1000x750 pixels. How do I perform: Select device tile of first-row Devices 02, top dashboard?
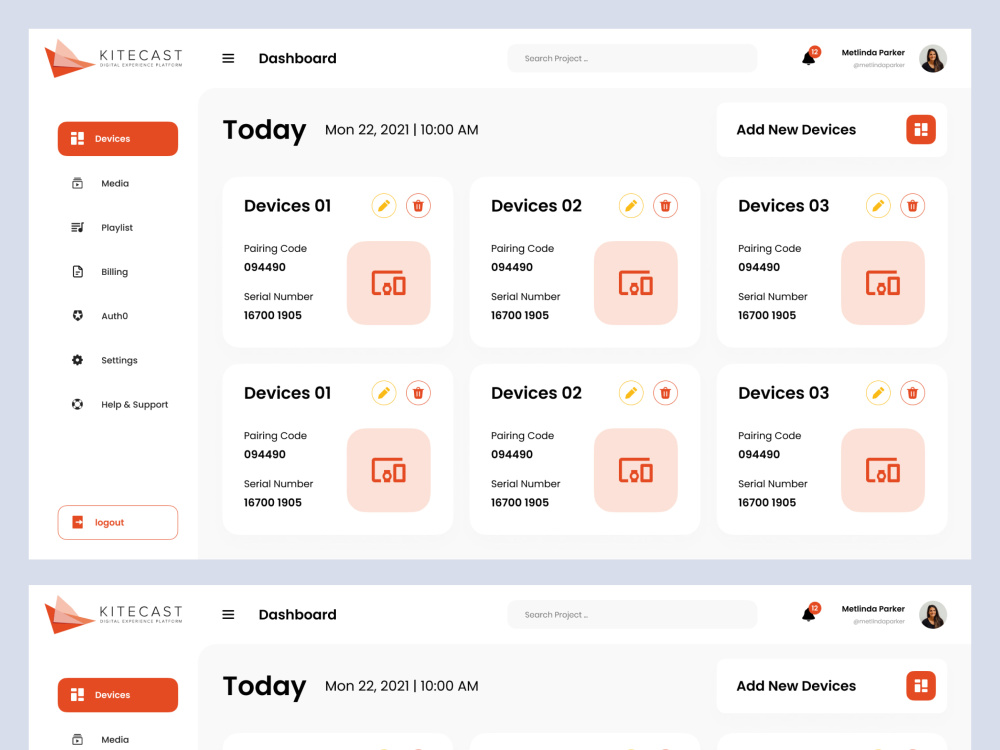tap(636, 283)
